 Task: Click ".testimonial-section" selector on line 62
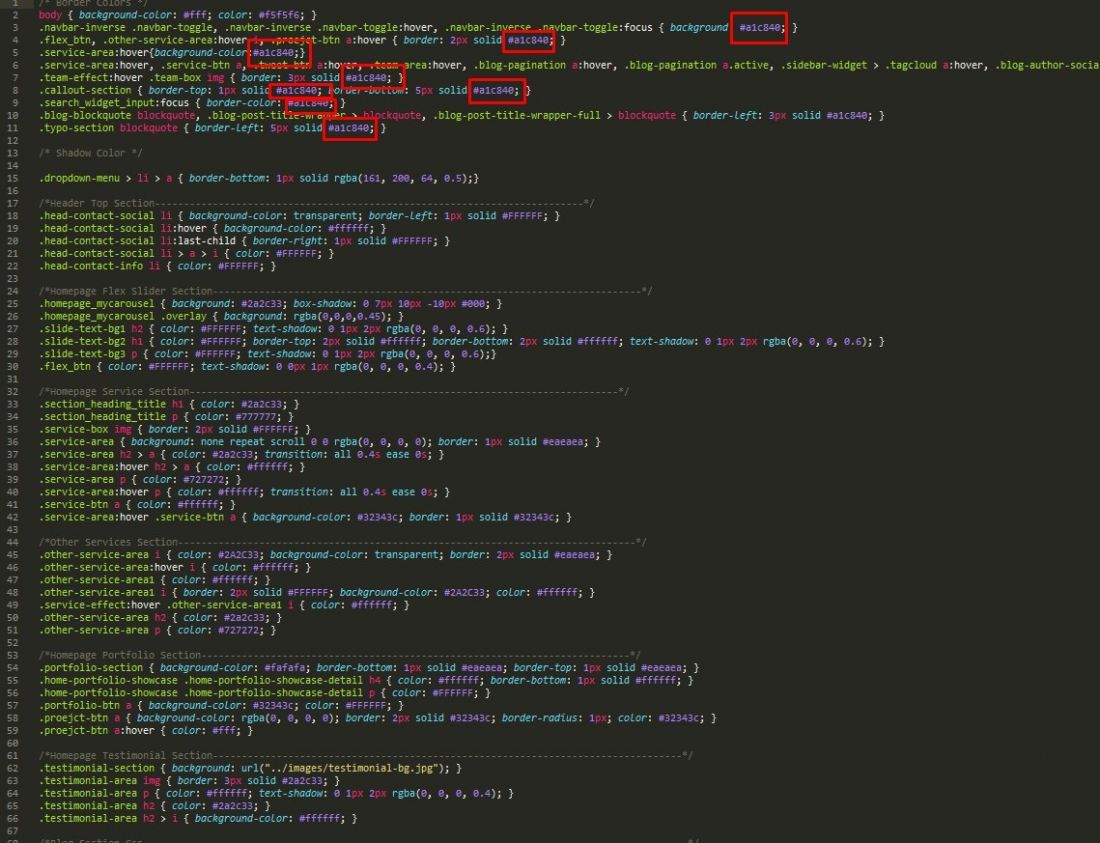click(96, 769)
